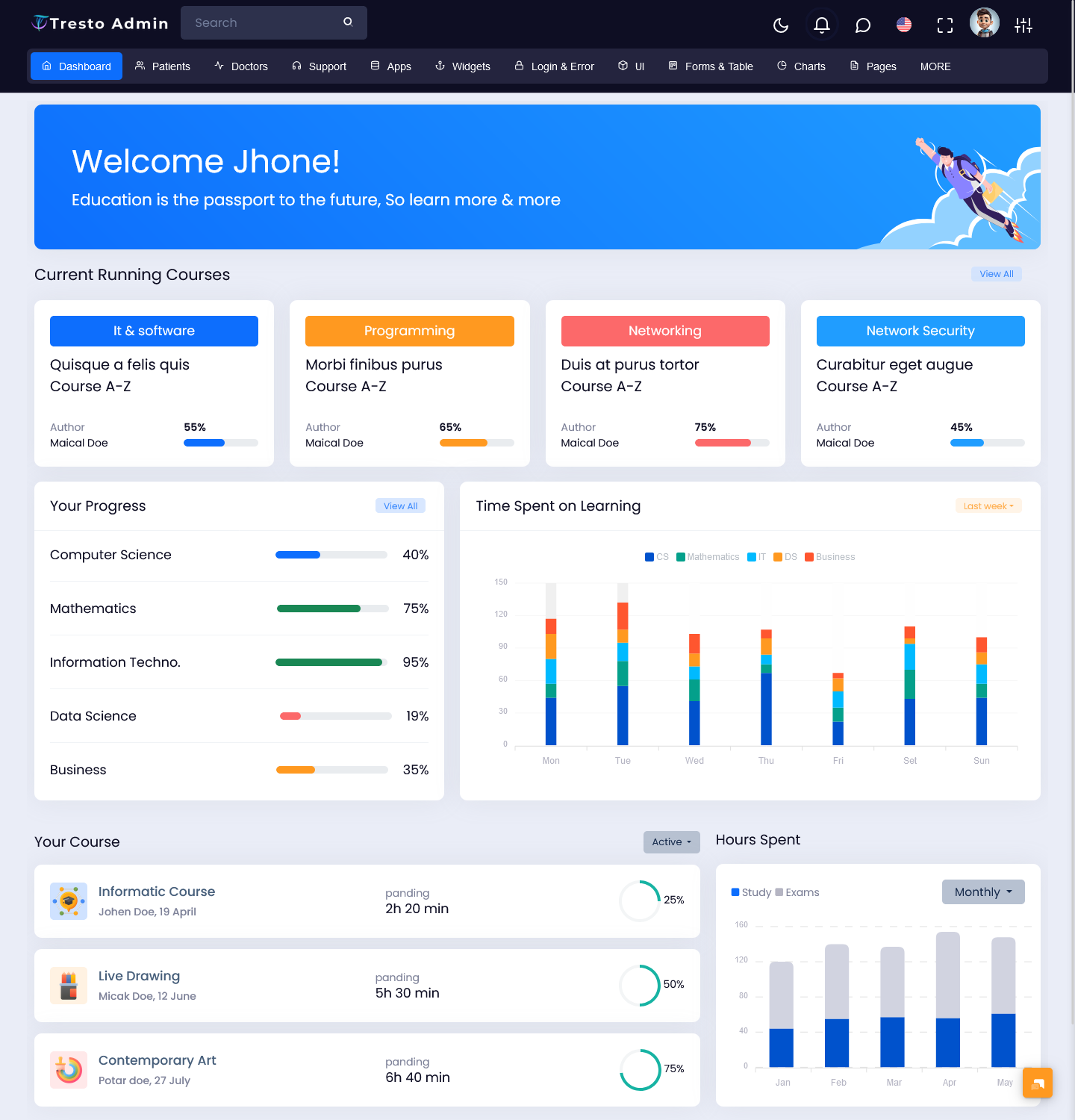The height and width of the screenshot is (1120, 1075).
Task: Click View All in Your Progress
Action: click(400, 506)
